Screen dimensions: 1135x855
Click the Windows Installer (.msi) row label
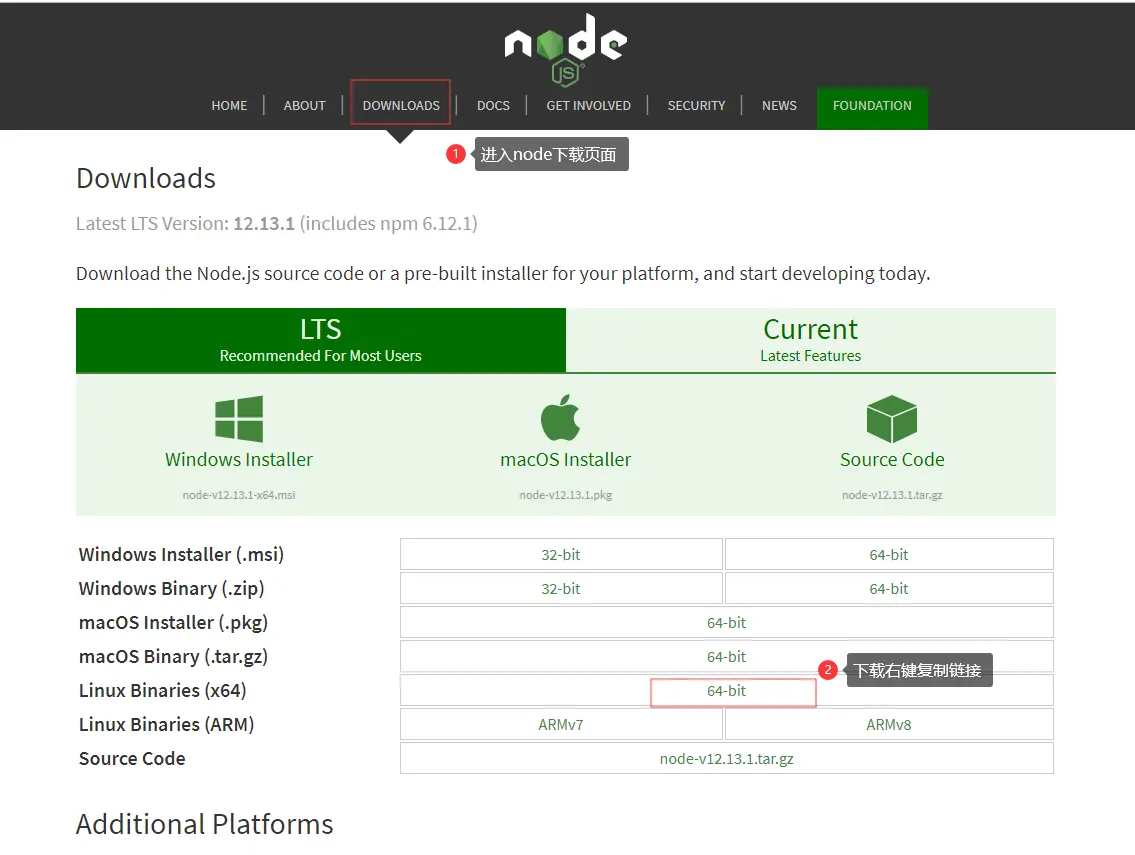(181, 555)
